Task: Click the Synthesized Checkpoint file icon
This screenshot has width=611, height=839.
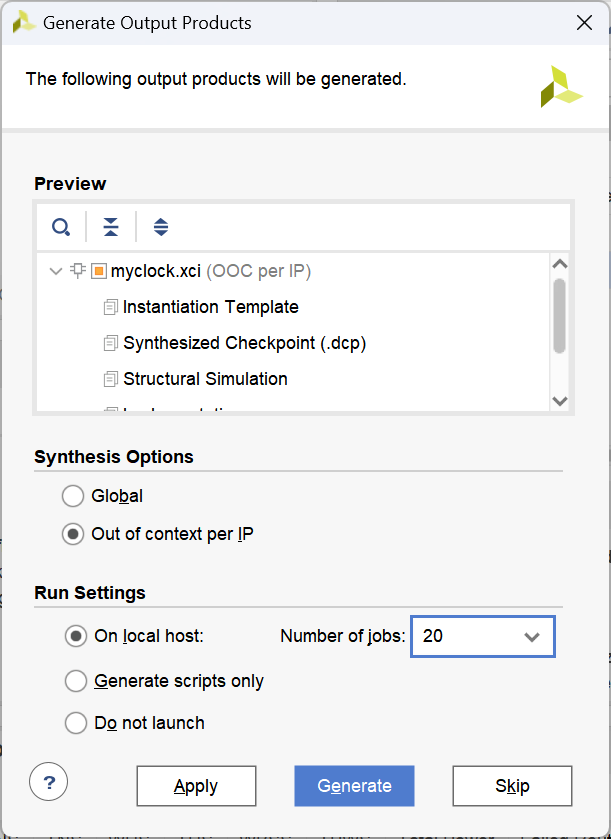Action: tap(110, 343)
